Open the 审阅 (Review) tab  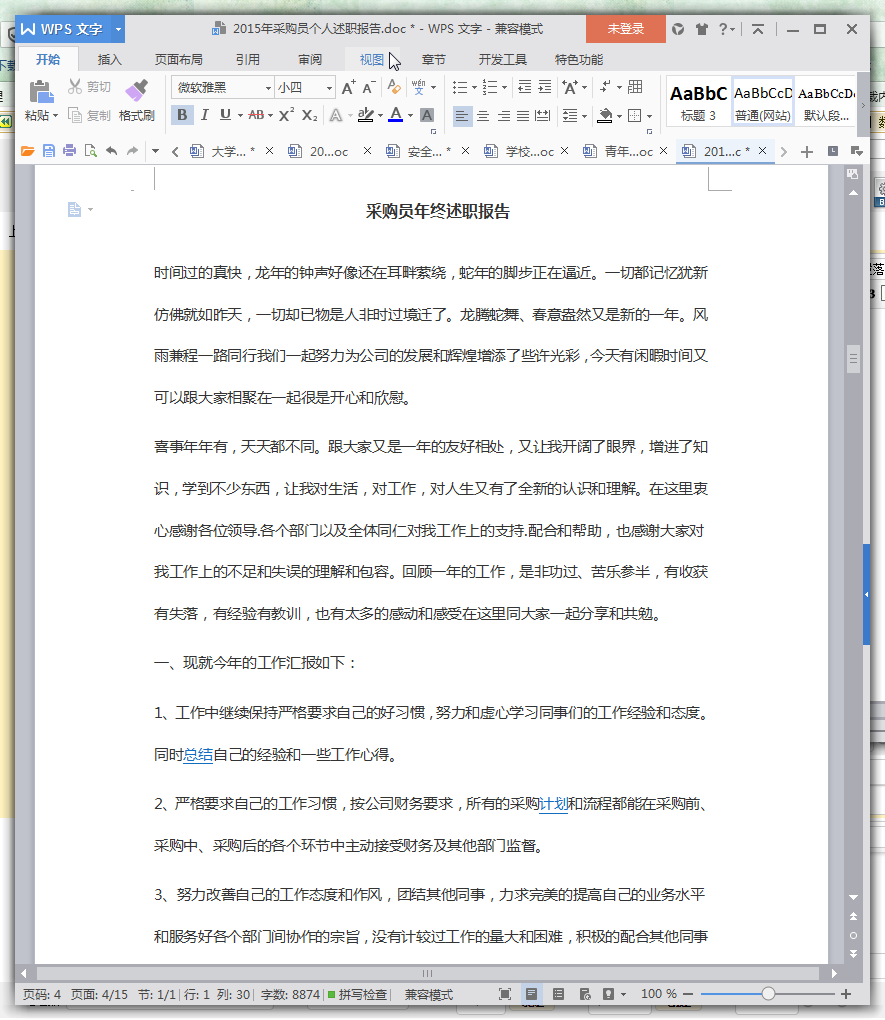click(310, 60)
